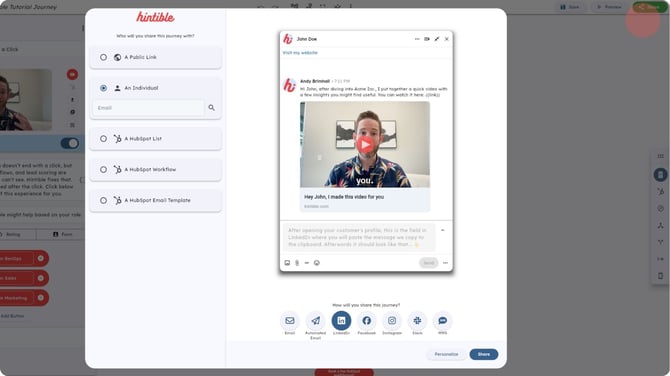Click the Preview button in background toolbar
670x376 pixels.
click(609, 7)
